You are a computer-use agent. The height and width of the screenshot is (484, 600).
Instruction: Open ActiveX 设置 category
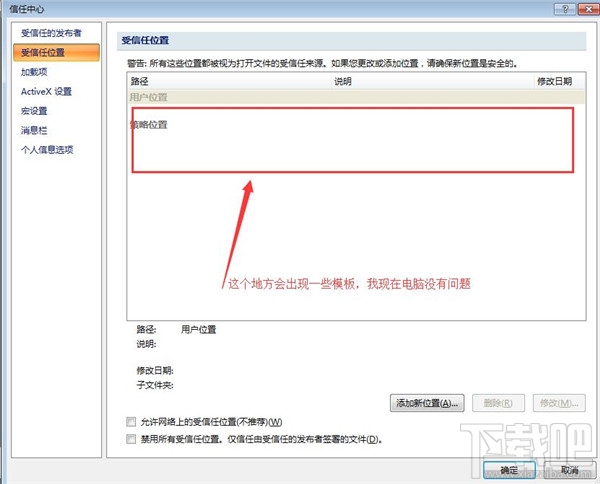pyautogui.click(x=46, y=91)
